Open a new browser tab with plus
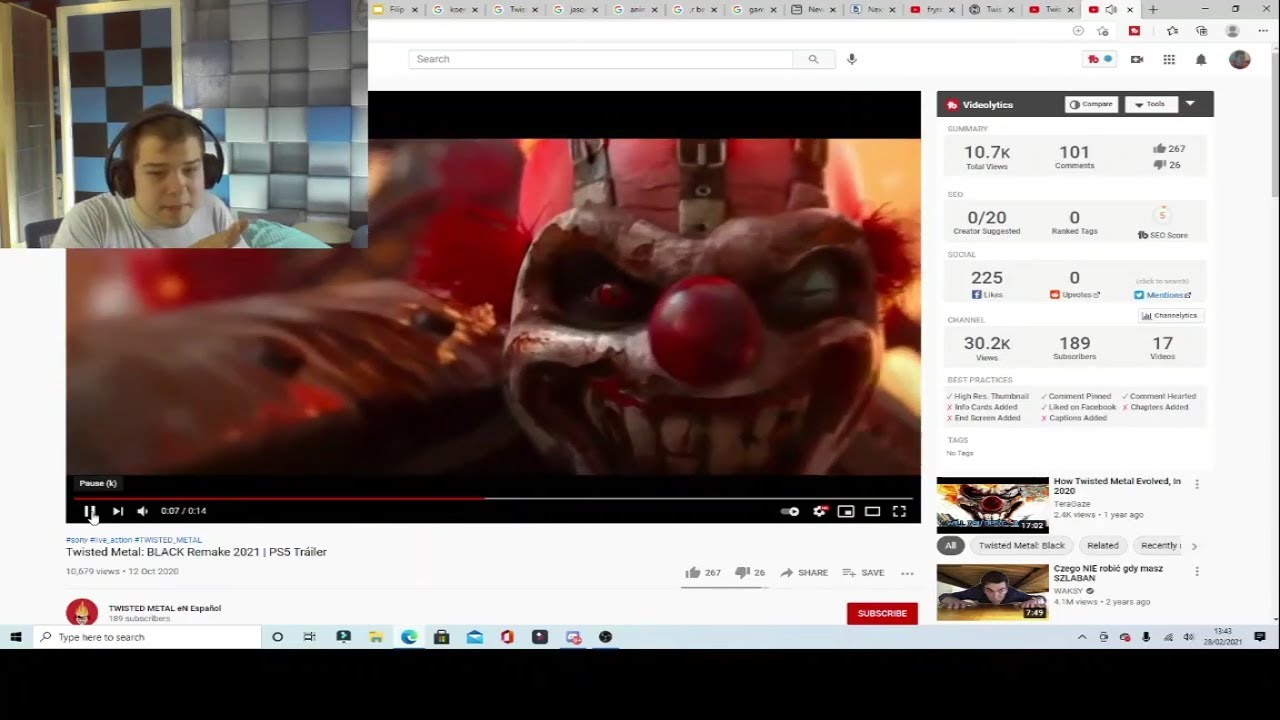 coord(1152,9)
